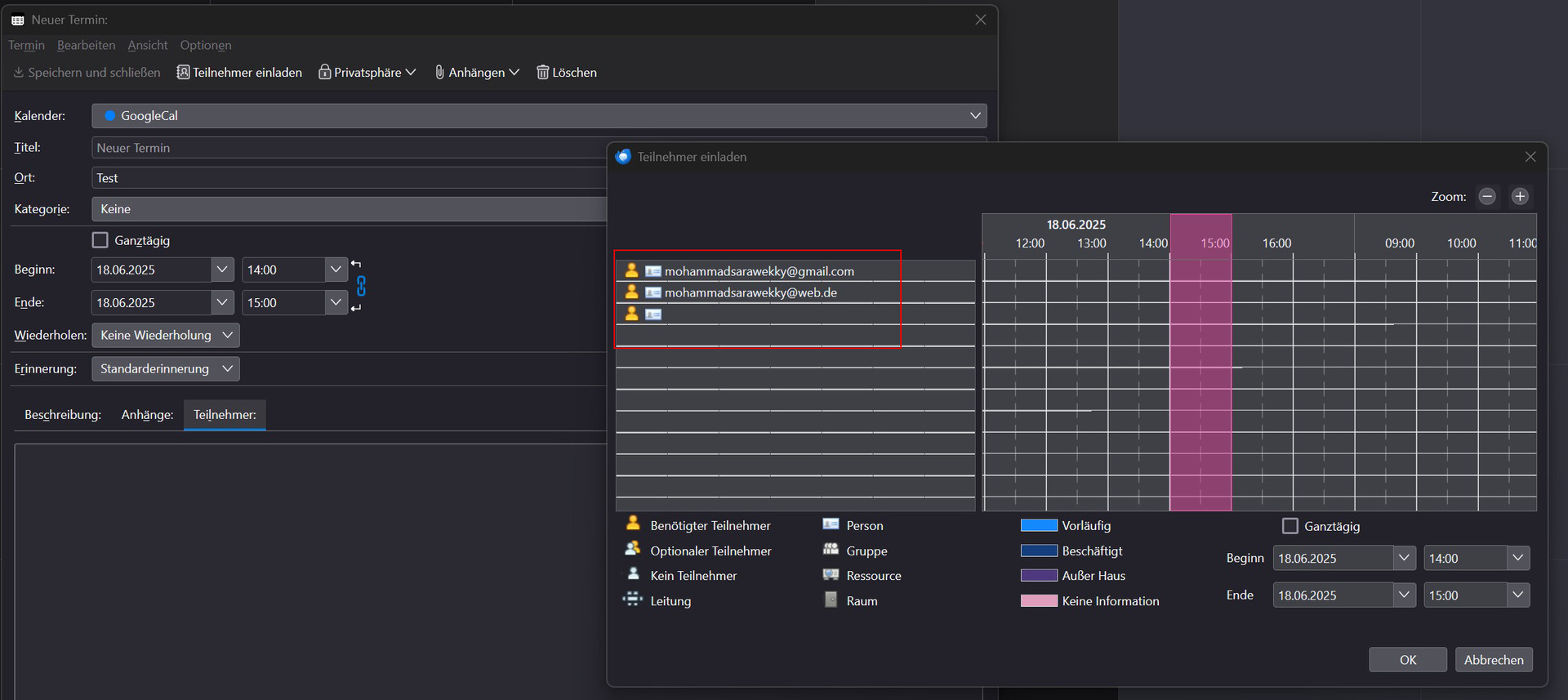The image size is (1568, 700).
Task: Expand the Wiederholen dropdown
Action: click(166, 335)
